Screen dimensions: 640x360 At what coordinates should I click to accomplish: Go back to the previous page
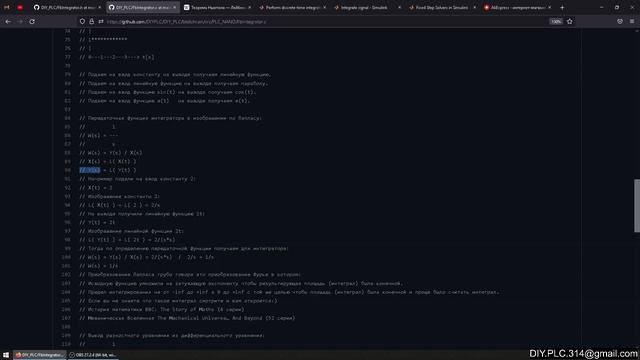8,22
